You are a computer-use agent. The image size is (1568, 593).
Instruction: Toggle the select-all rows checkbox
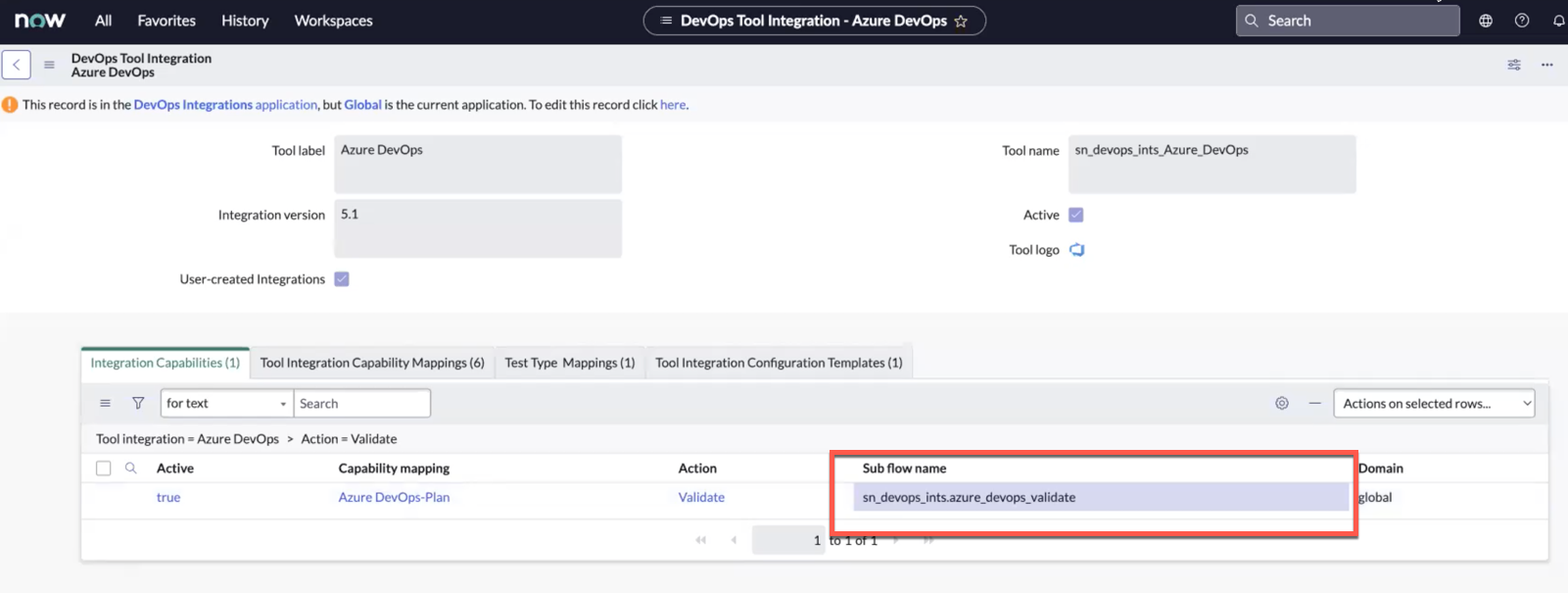pos(104,469)
